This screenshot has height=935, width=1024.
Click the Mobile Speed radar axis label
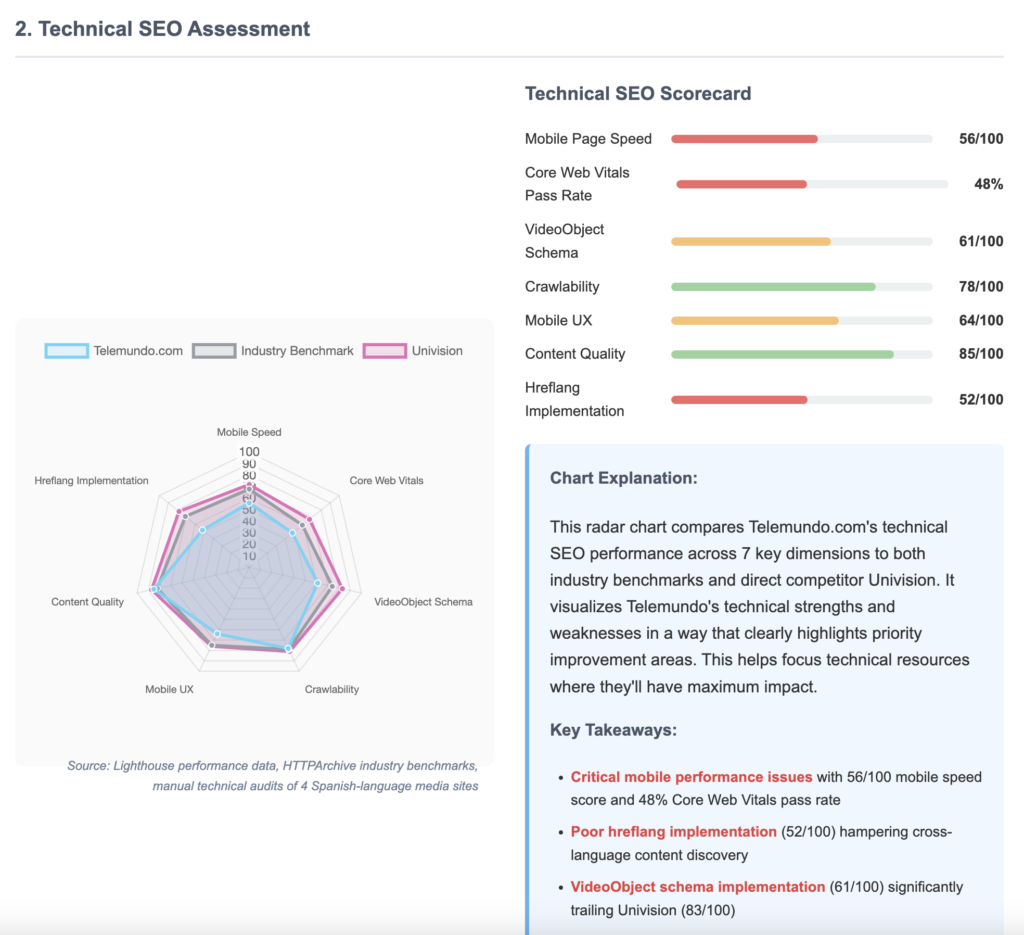[x=249, y=432]
